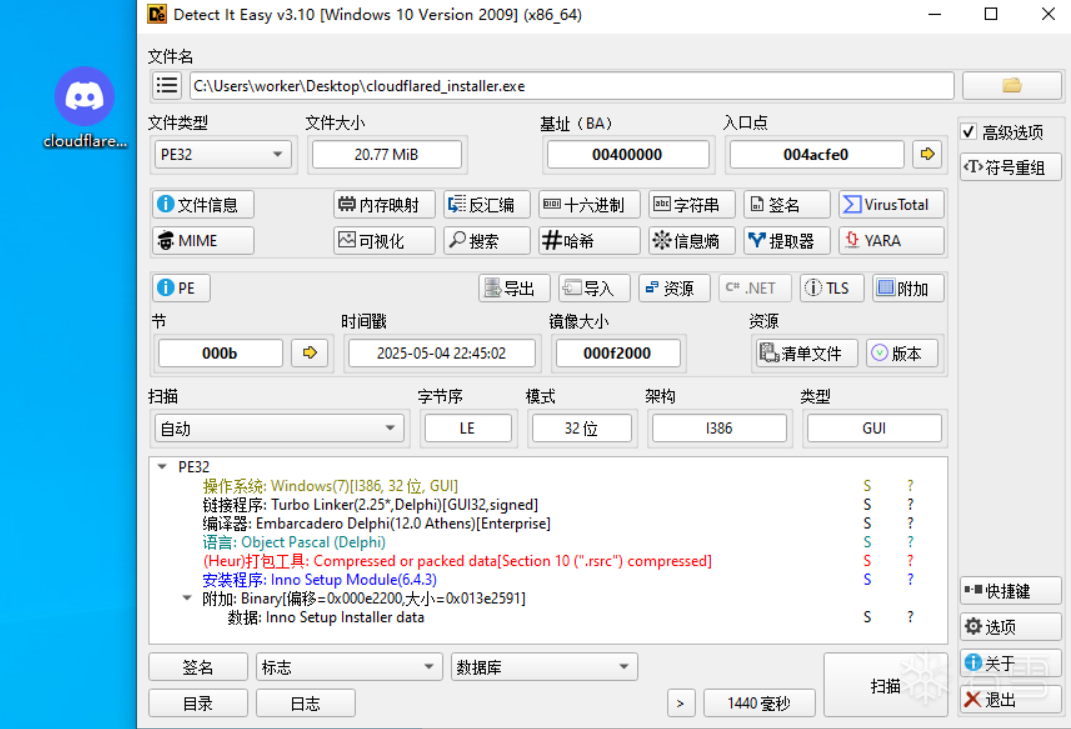Open the file browser folder button
Image resolution: width=1071 pixels, height=729 pixels.
(x=1012, y=85)
